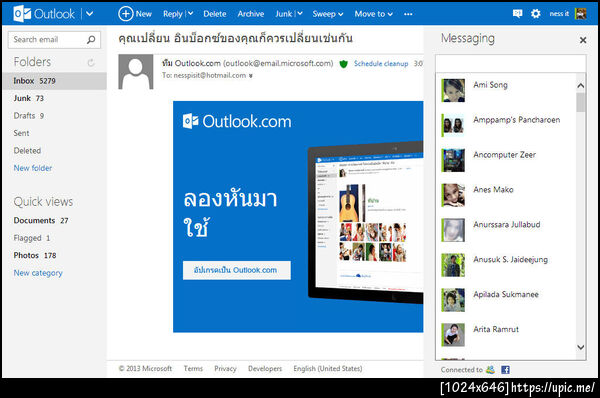The width and height of the screenshot is (600, 398).
Task: Click the Outlook logo in header
Action: 44,14
